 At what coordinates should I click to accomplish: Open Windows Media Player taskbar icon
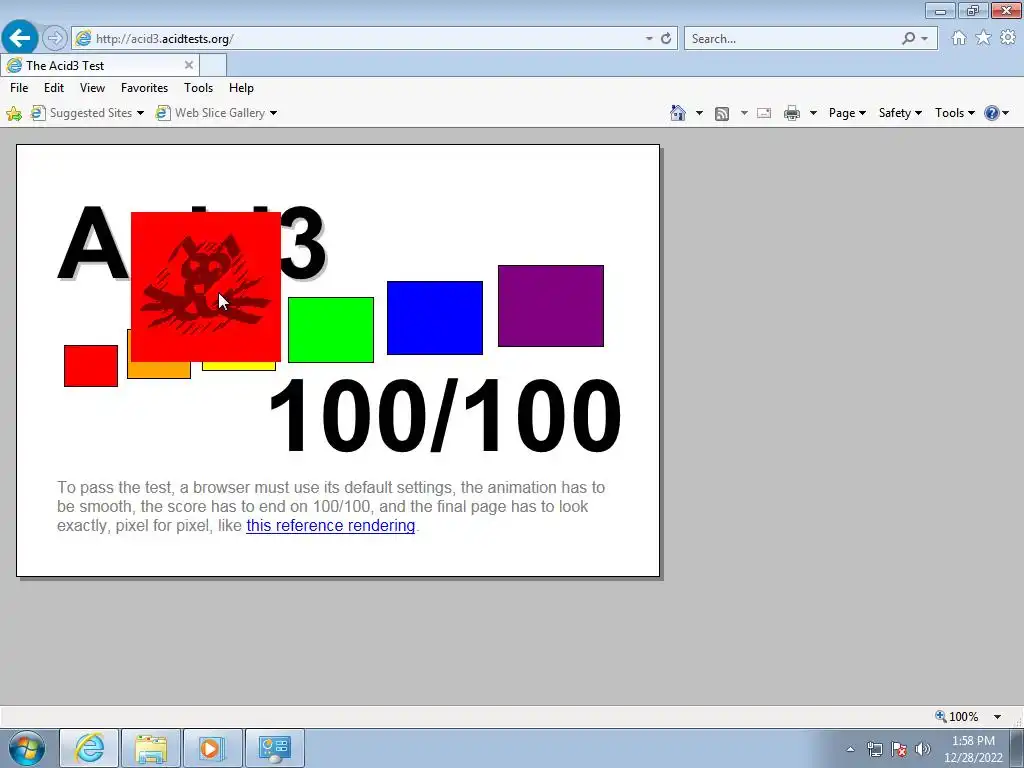coord(212,748)
